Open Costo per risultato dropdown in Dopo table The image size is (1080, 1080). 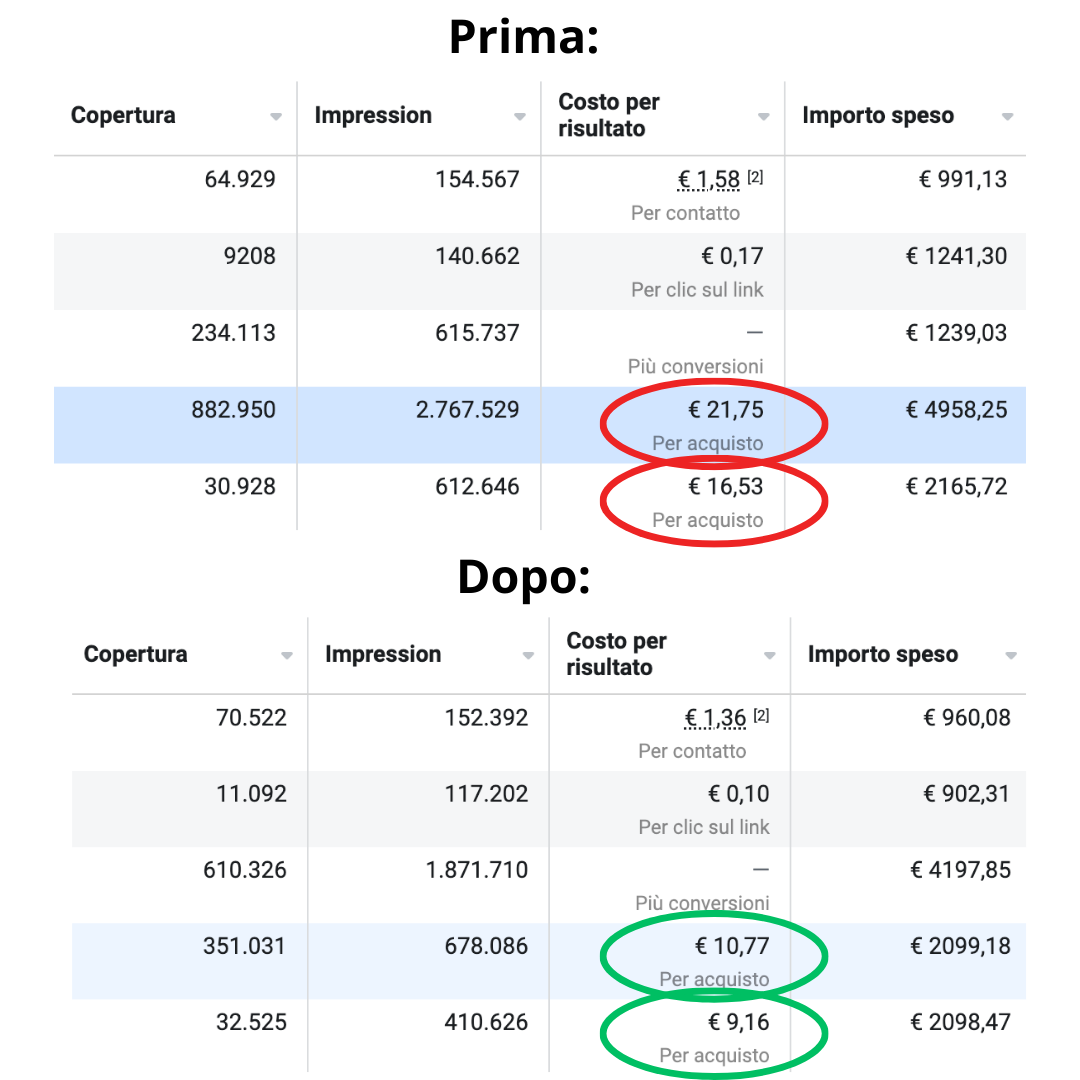(769, 655)
